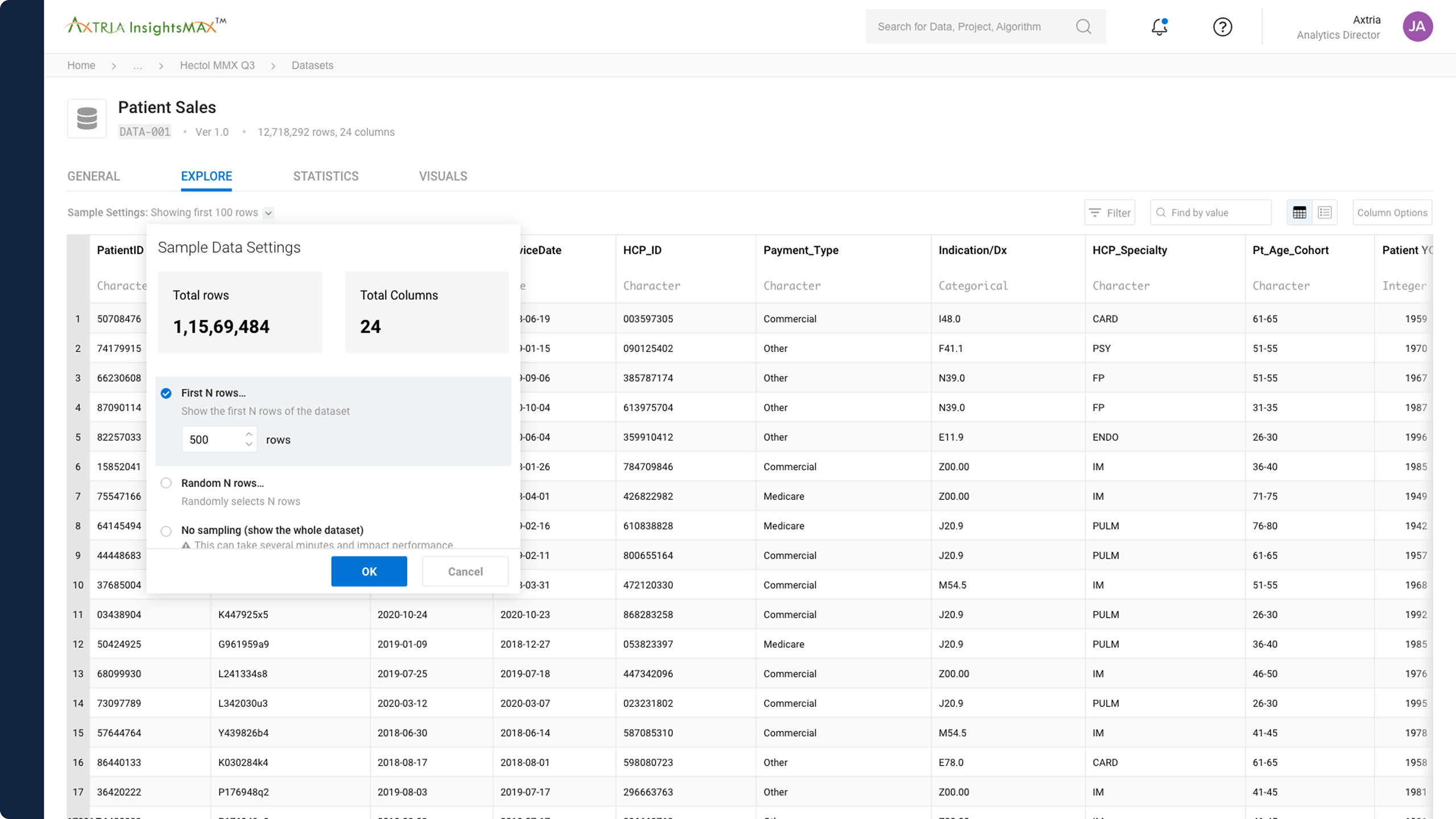Select No sampling to show whole dataset
This screenshot has height=819, width=1456.
pos(166,531)
